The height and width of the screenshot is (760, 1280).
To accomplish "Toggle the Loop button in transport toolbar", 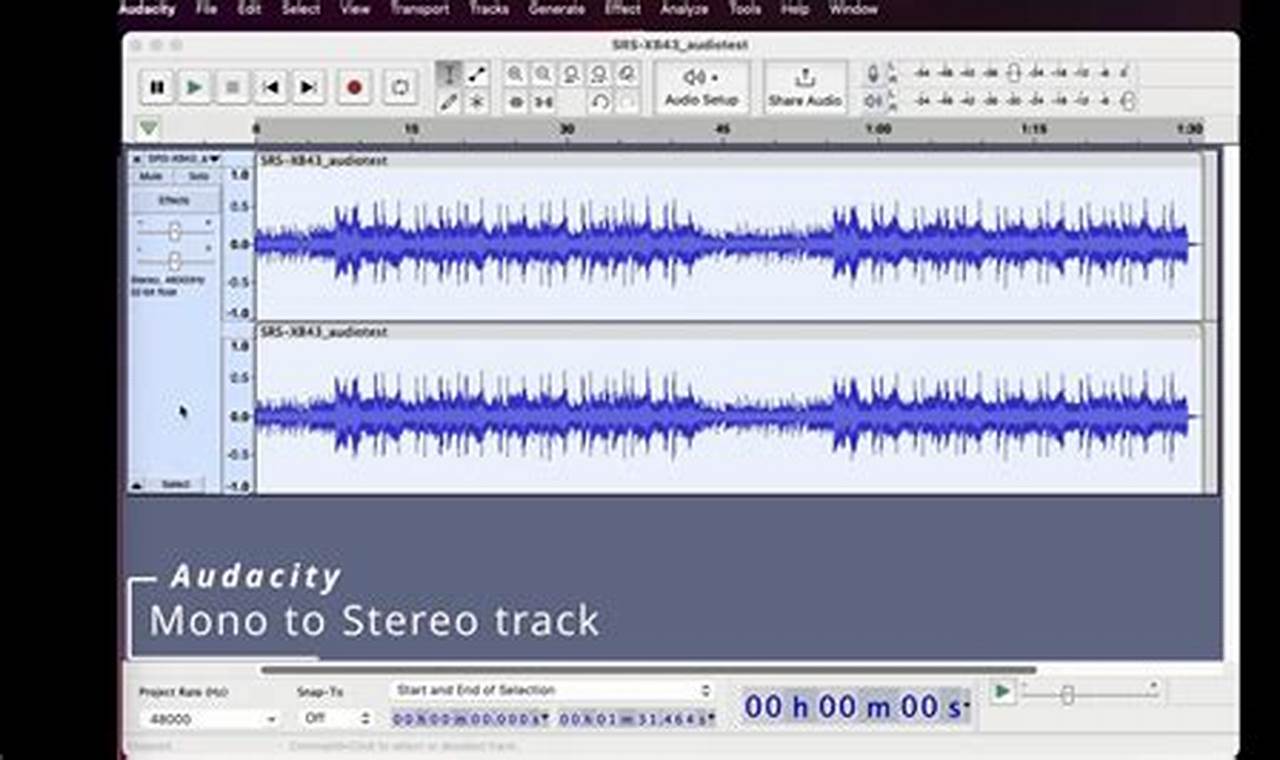I will pos(400,88).
